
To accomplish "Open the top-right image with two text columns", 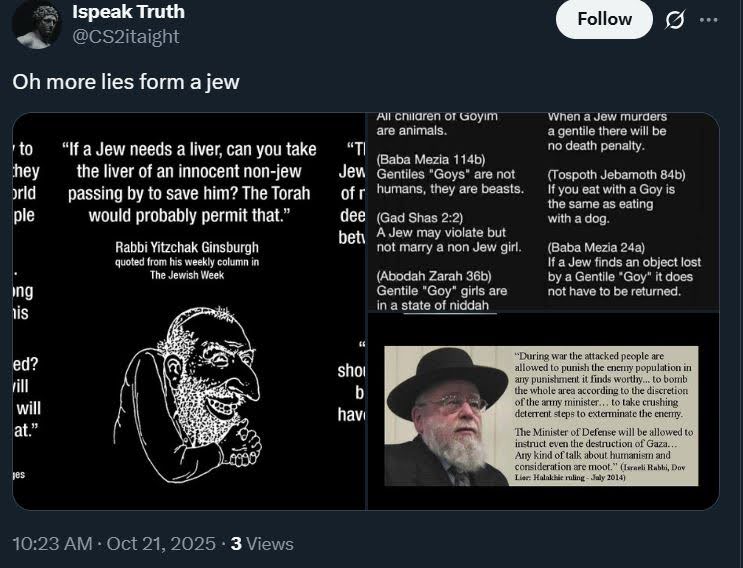I will [543, 212].
